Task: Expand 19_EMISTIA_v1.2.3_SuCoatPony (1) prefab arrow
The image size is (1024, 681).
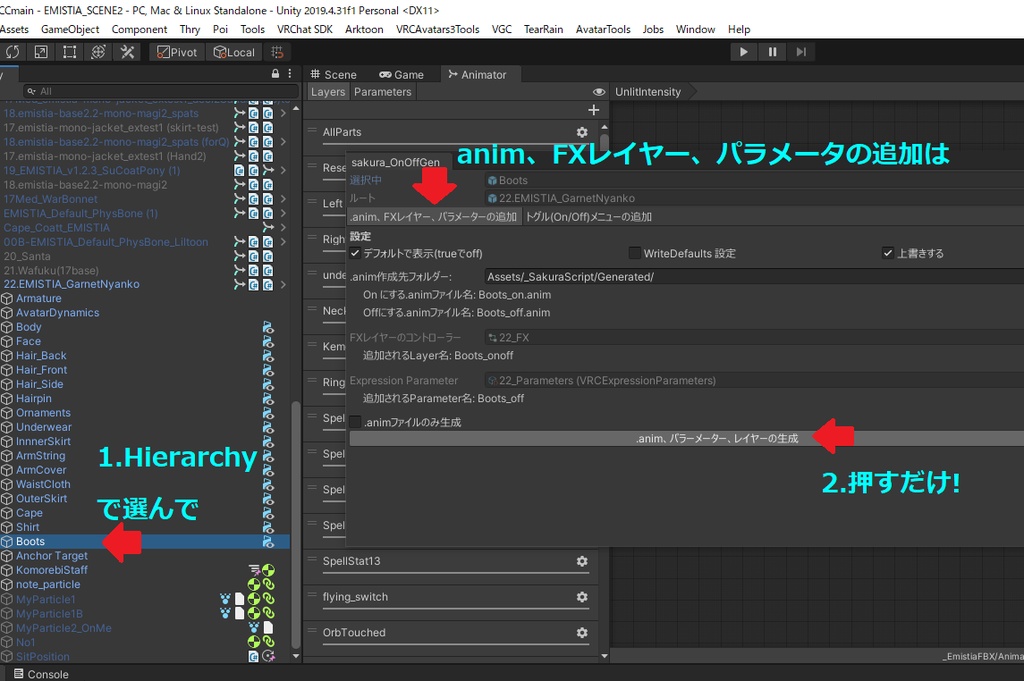Action: [283, 170]
